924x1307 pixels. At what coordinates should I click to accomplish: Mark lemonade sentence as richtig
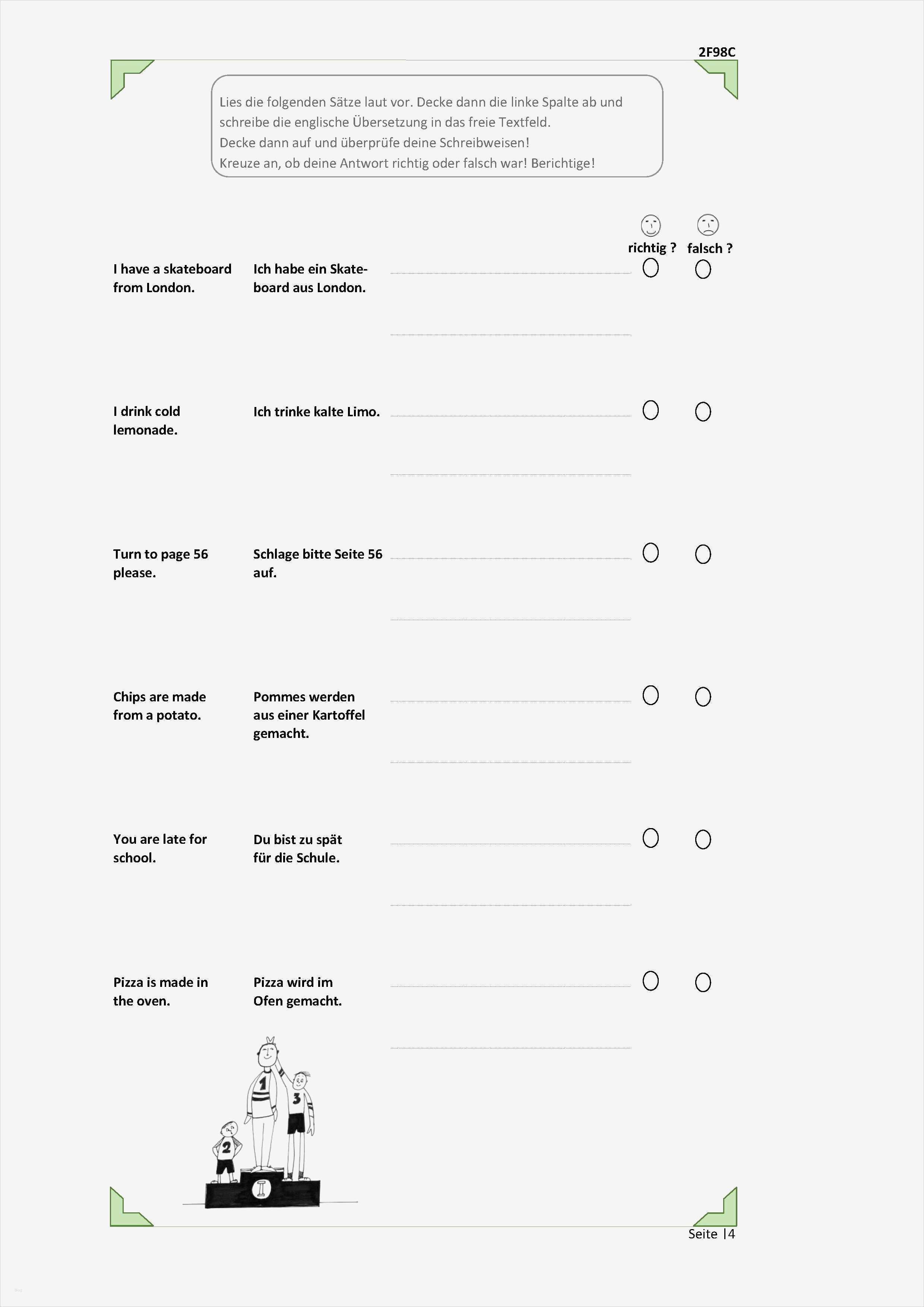(x=650, y=410)
